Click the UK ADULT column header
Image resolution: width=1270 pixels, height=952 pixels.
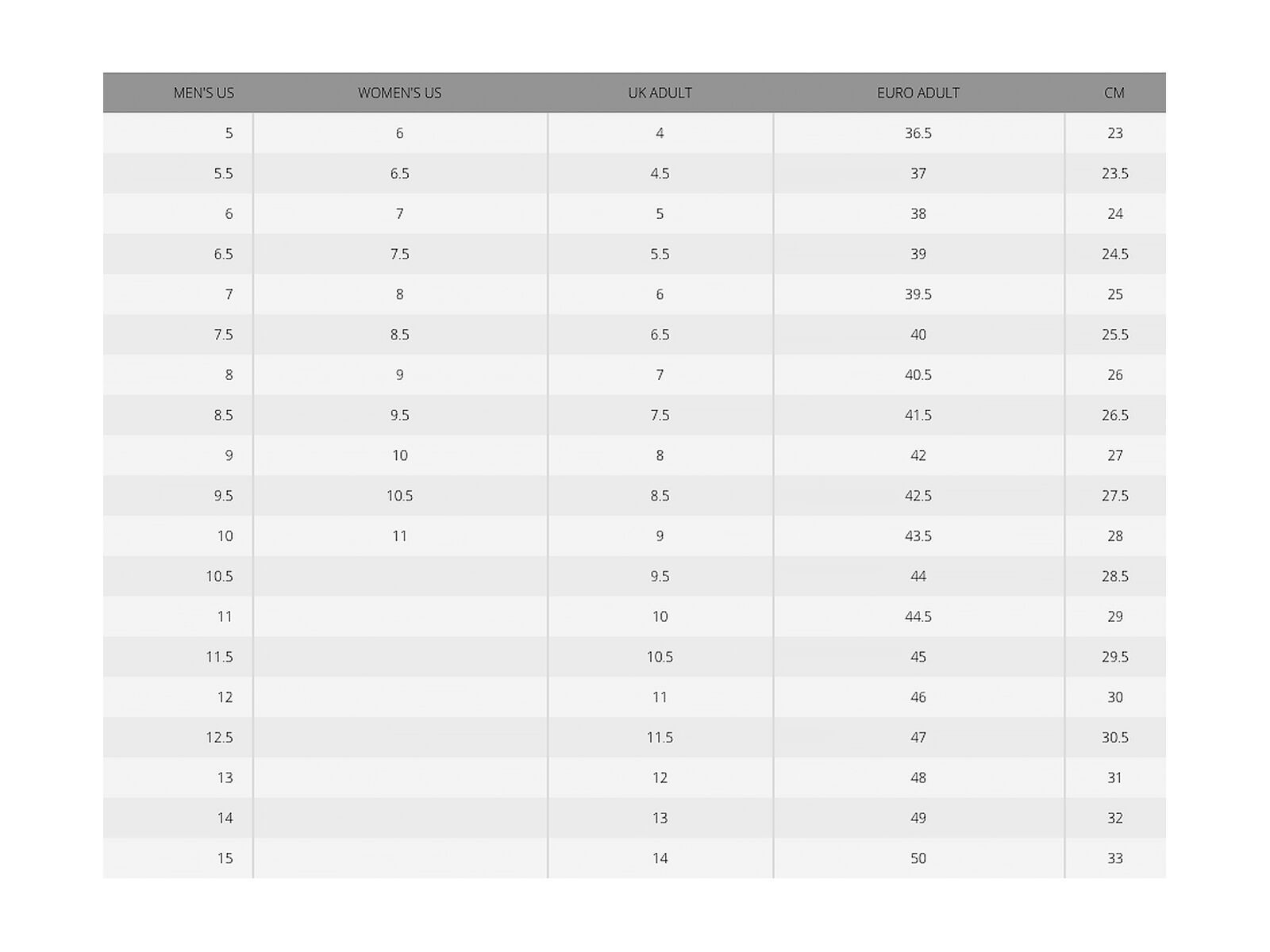(660, 93)
